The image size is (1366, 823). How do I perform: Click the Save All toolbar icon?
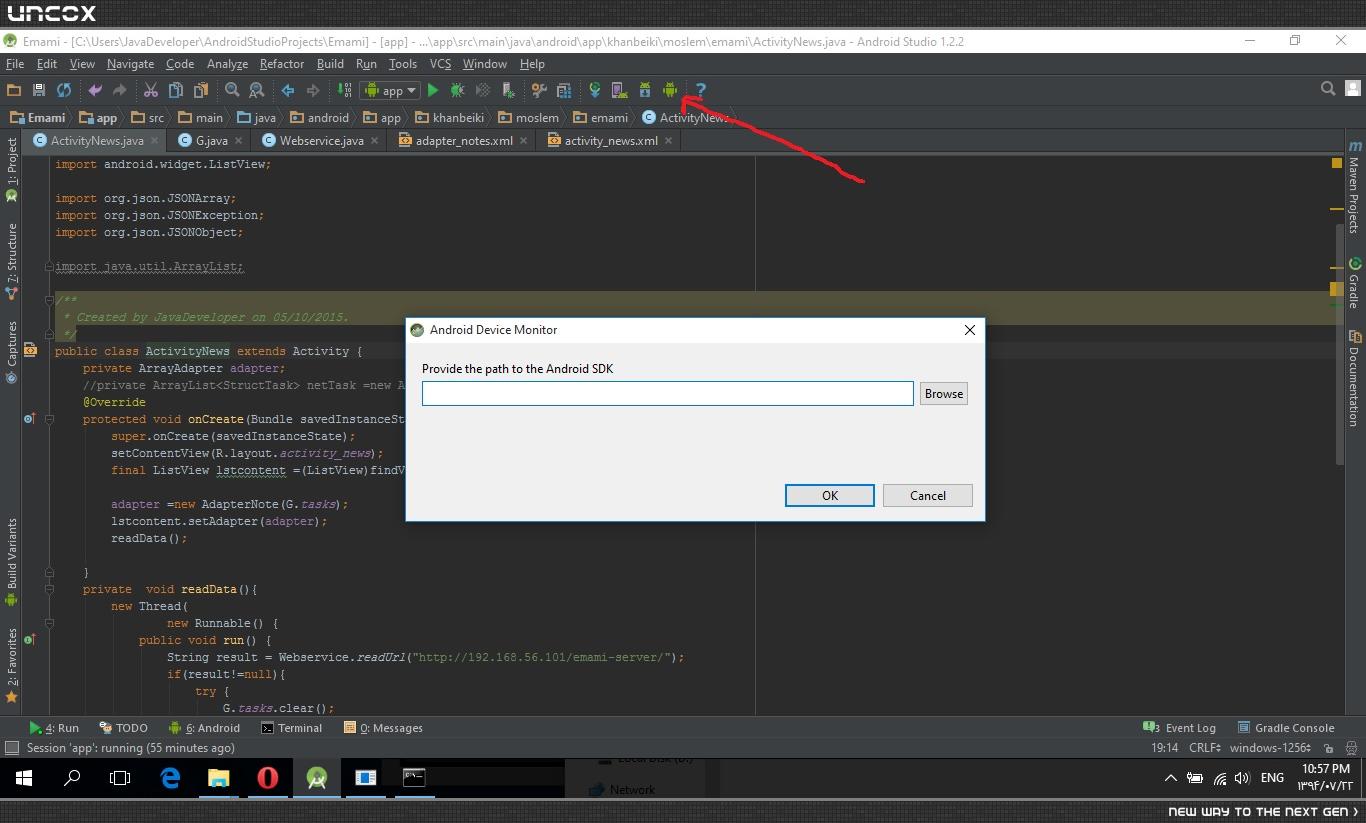39,90
